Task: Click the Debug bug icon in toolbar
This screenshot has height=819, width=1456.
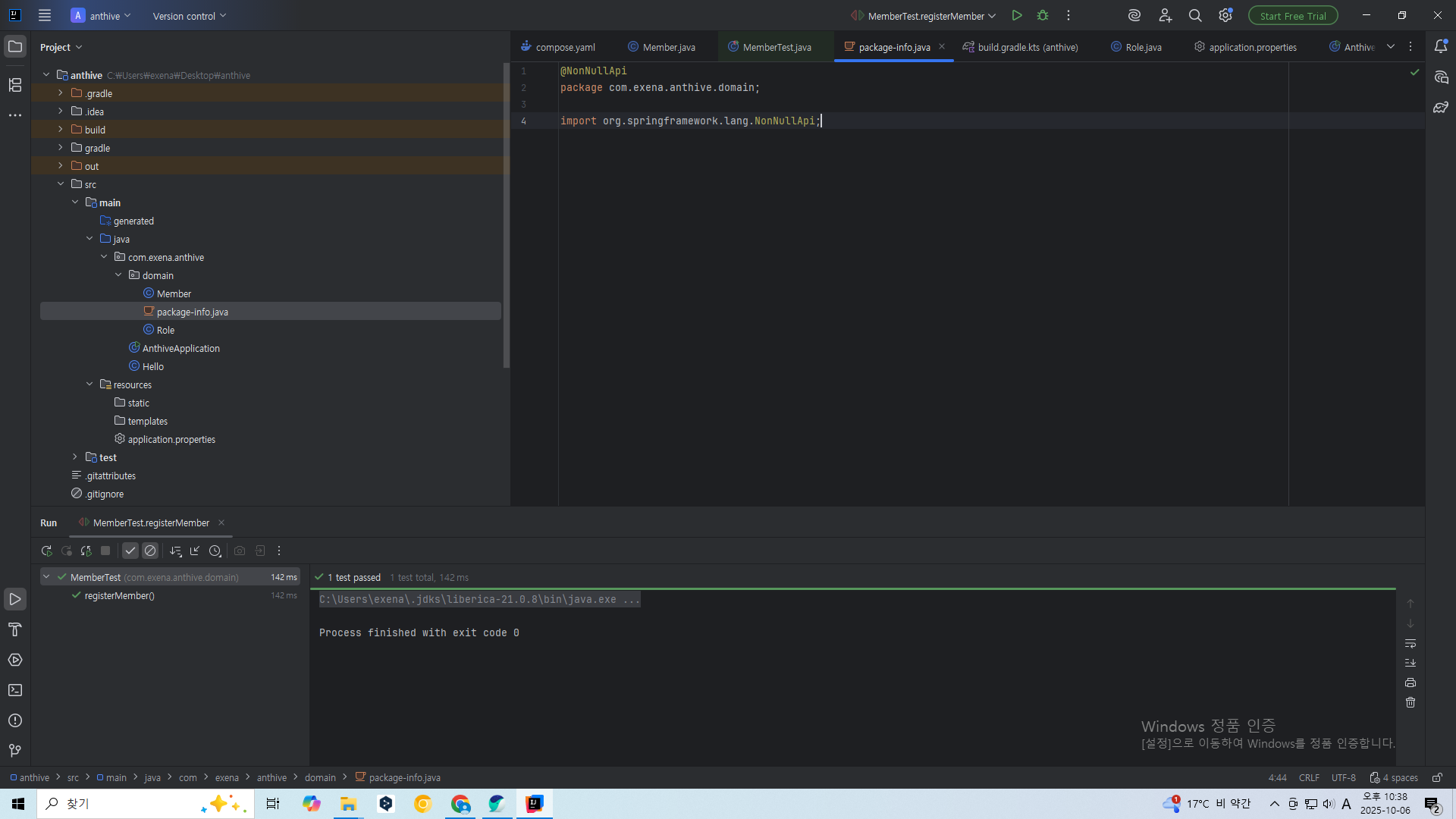Action: pyautogui.click(x=1043, y=16)
